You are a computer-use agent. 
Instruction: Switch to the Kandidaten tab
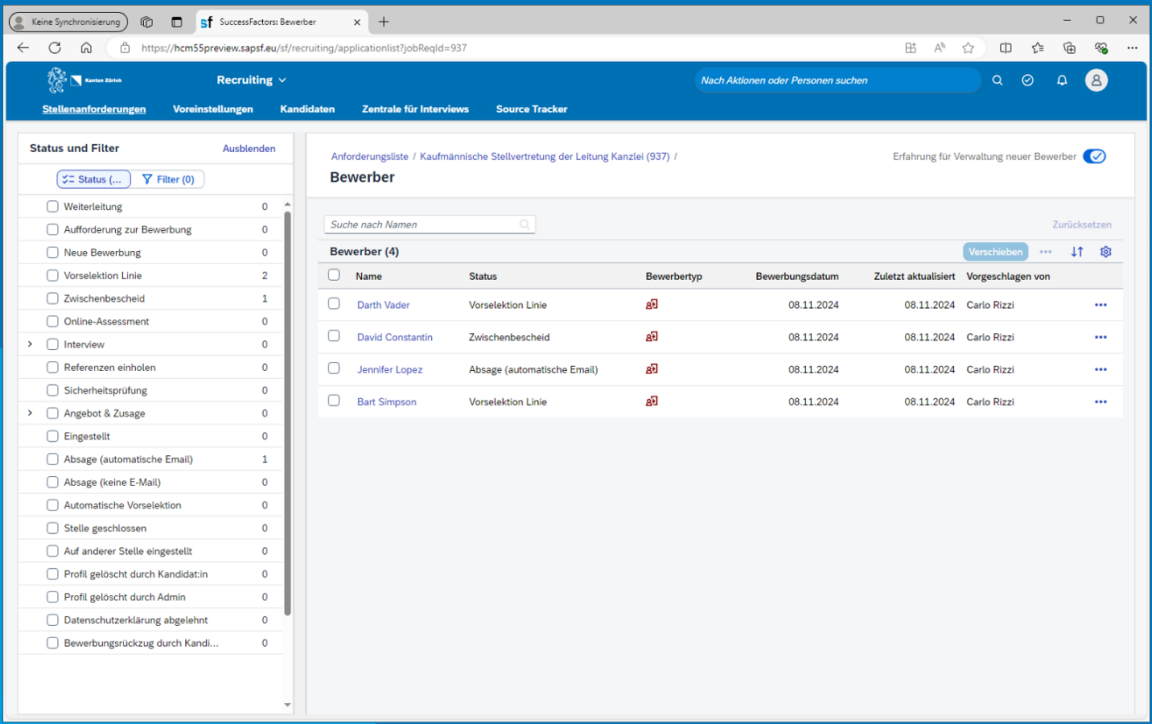click(307, 109)
